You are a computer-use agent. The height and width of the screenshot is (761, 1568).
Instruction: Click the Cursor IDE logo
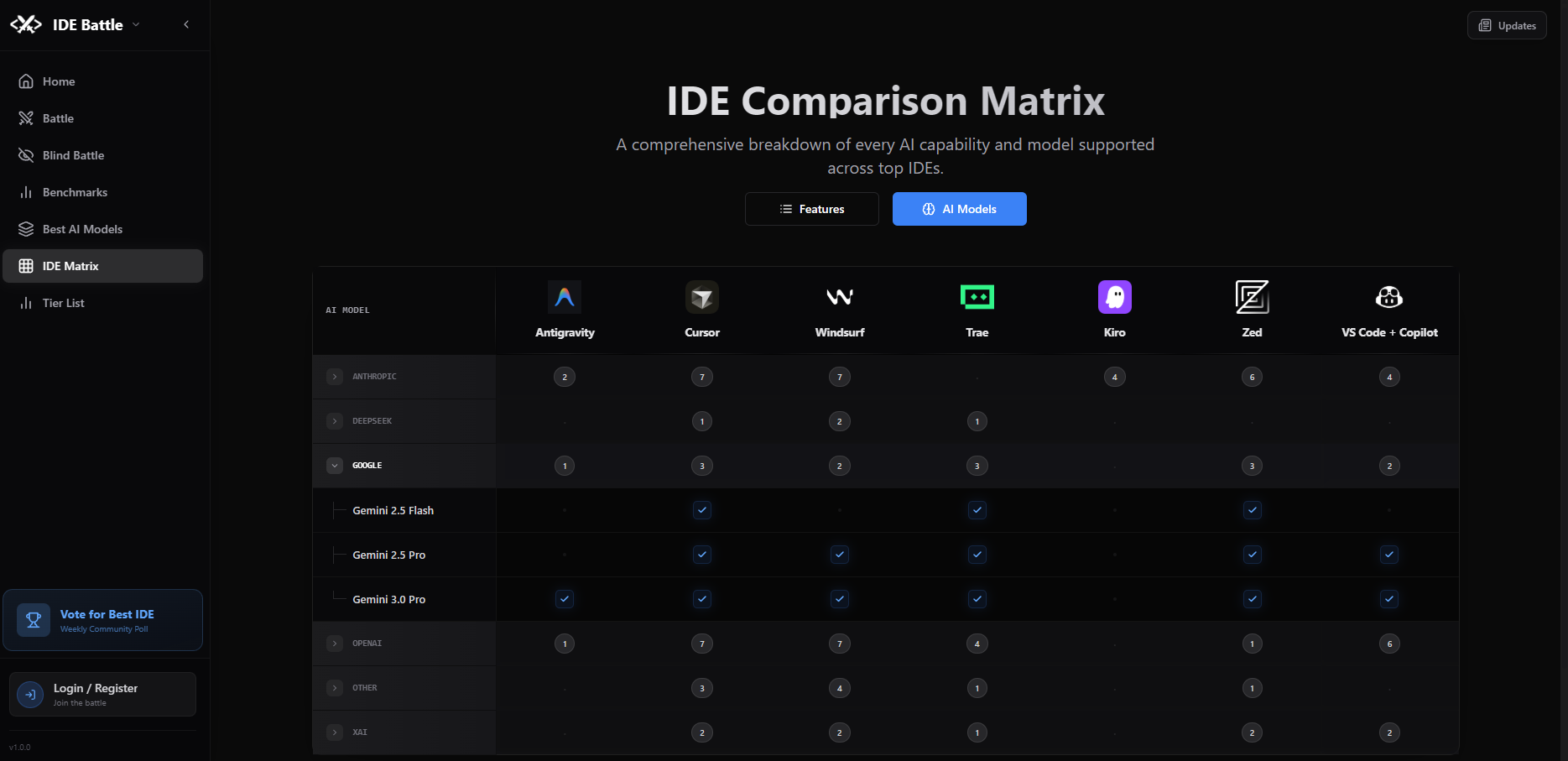(x=702, y=296)
